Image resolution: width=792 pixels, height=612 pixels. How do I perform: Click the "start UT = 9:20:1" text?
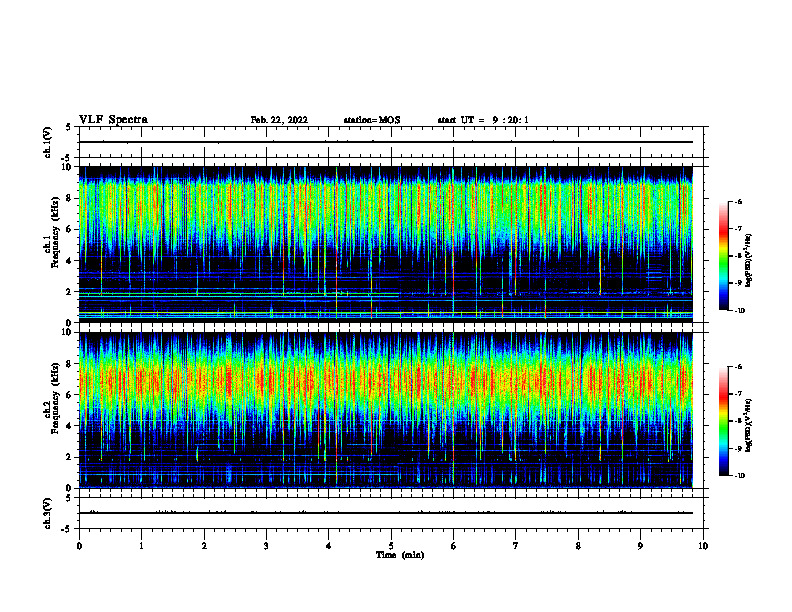pyautogui.click(x=483, y=120)
